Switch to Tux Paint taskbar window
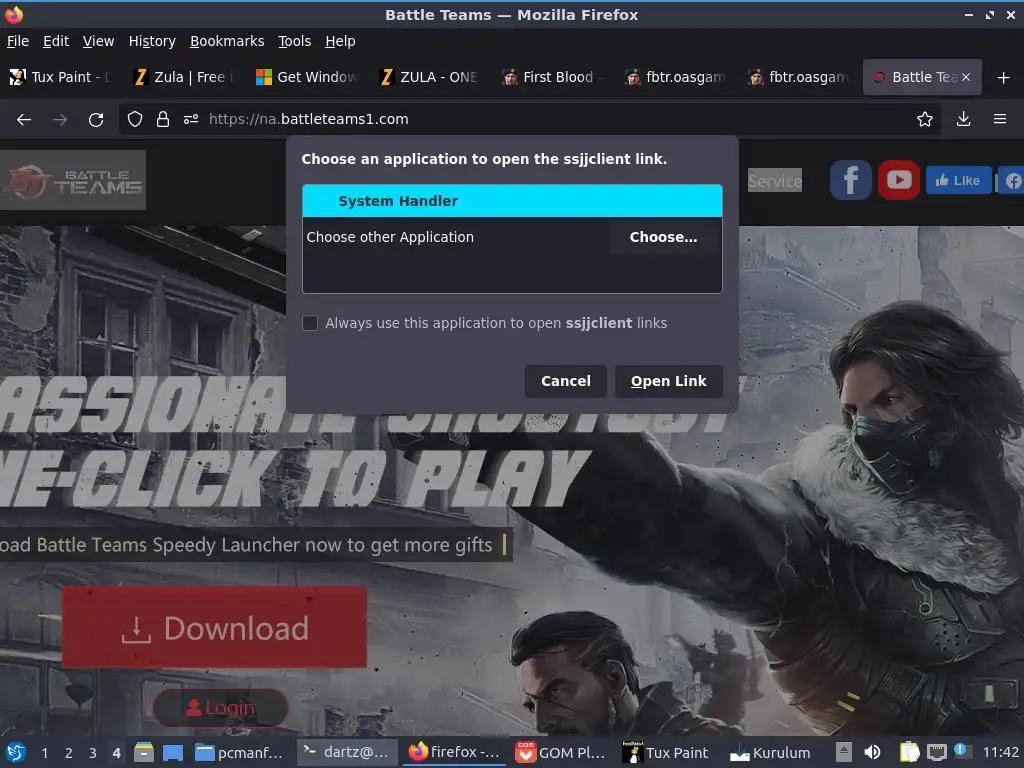Image resolution: width=1024 pixels, height=768 pixels. [x=666, y=753]
